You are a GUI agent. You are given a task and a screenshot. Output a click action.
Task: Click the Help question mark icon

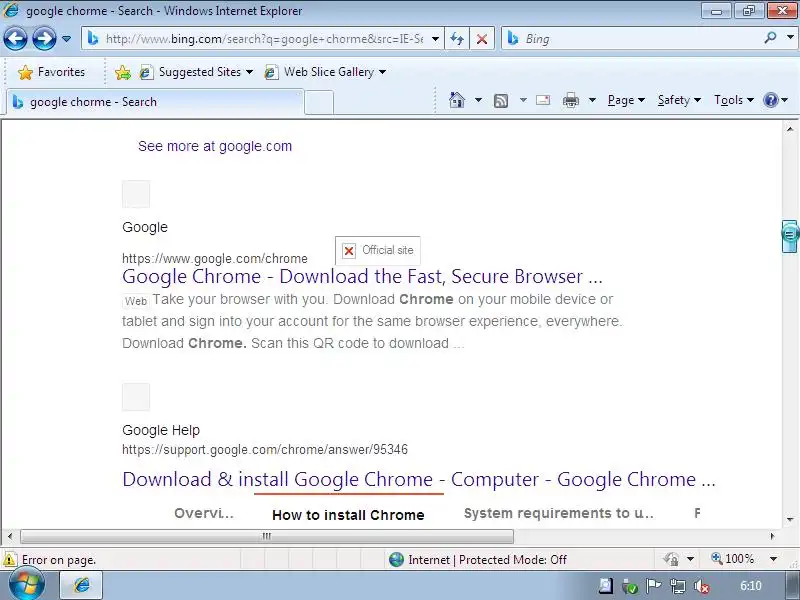(x=770, y=99)
